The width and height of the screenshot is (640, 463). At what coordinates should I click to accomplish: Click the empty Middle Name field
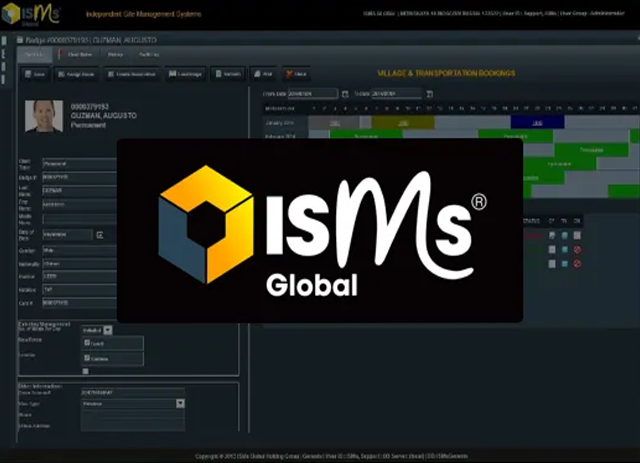pyautogui.click(x=80, y=219)
